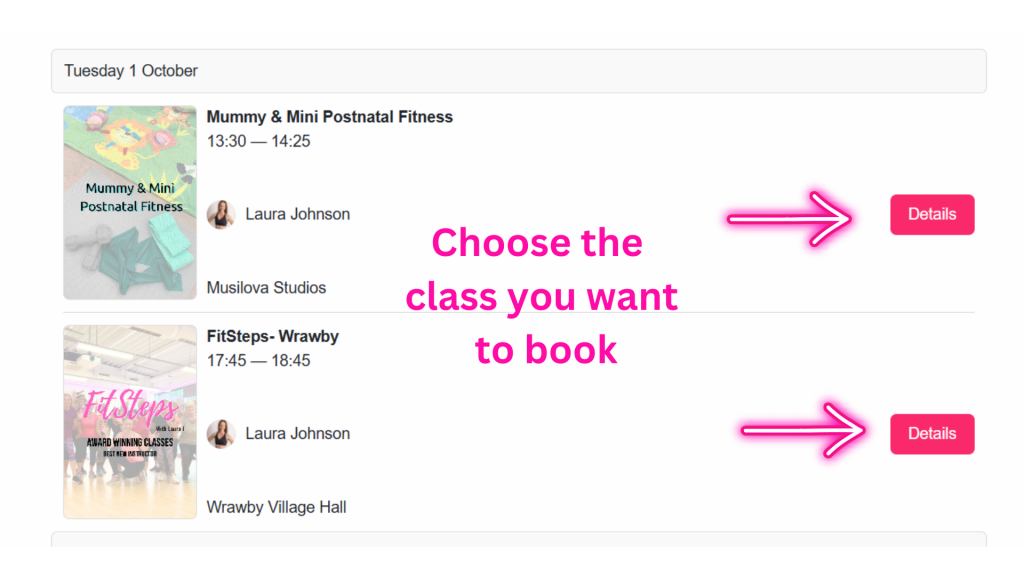Click Laura Johnson's avatar in FitSteps class
1024x576 pixels.
click(x=220, y=434)
